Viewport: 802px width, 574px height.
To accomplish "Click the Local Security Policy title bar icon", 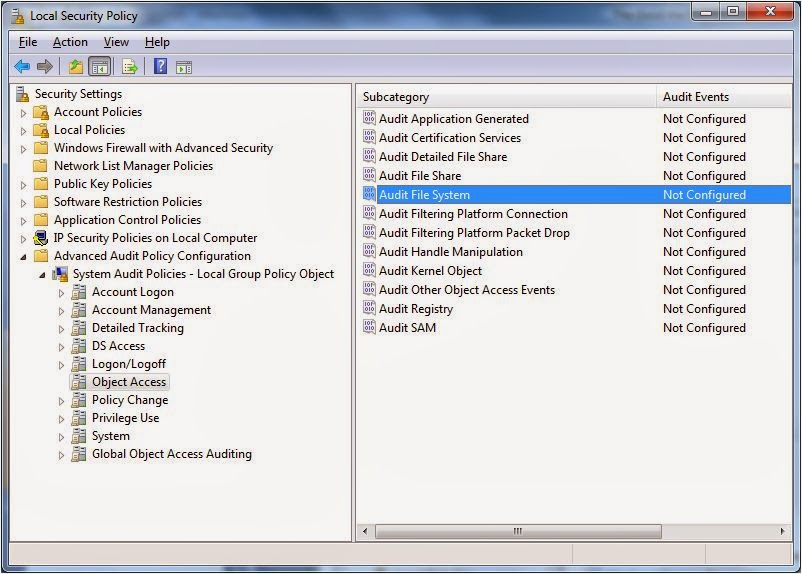I will (x=18, y=16).
